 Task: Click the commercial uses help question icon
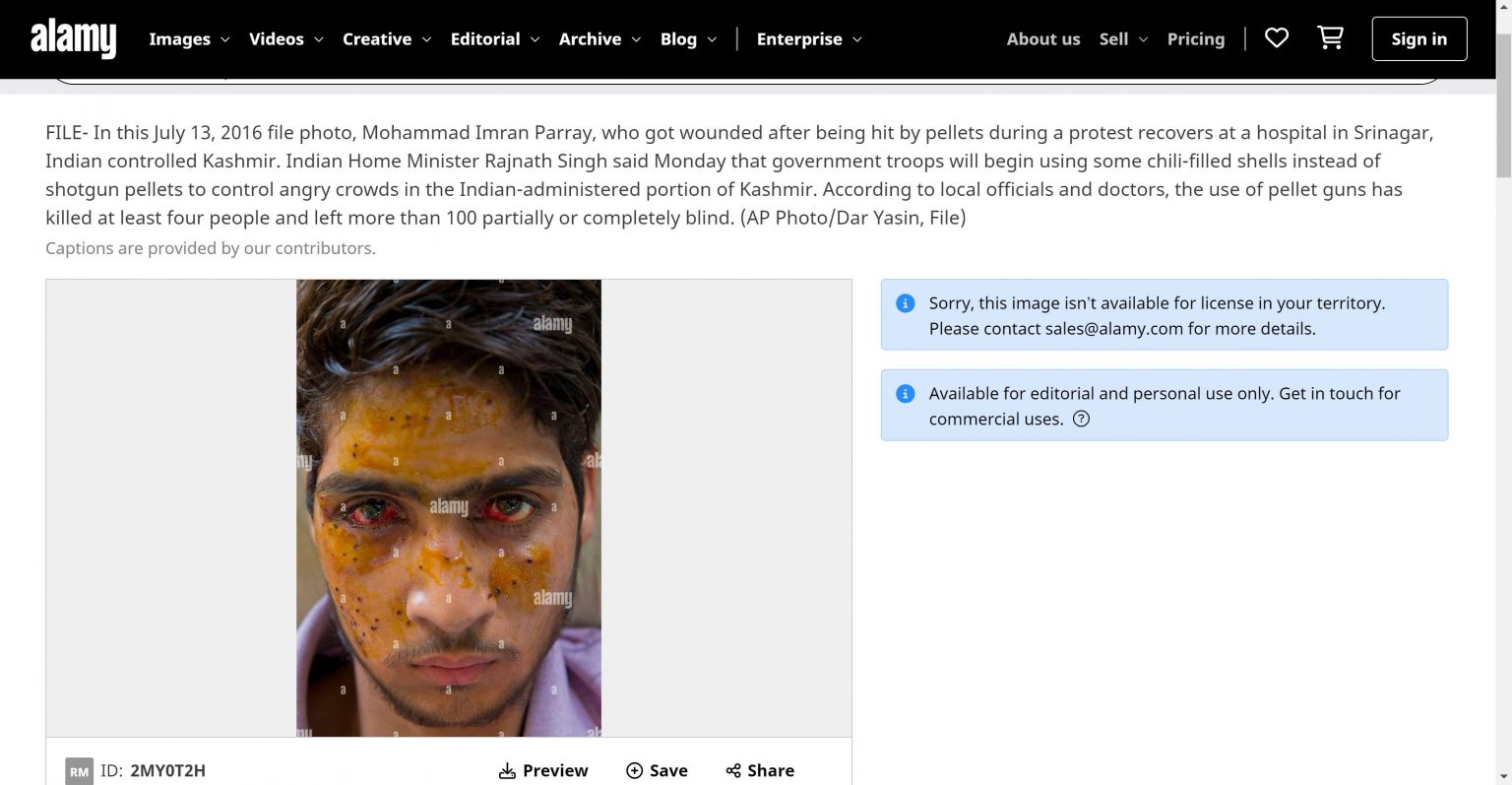click(x=1081, y=419)
